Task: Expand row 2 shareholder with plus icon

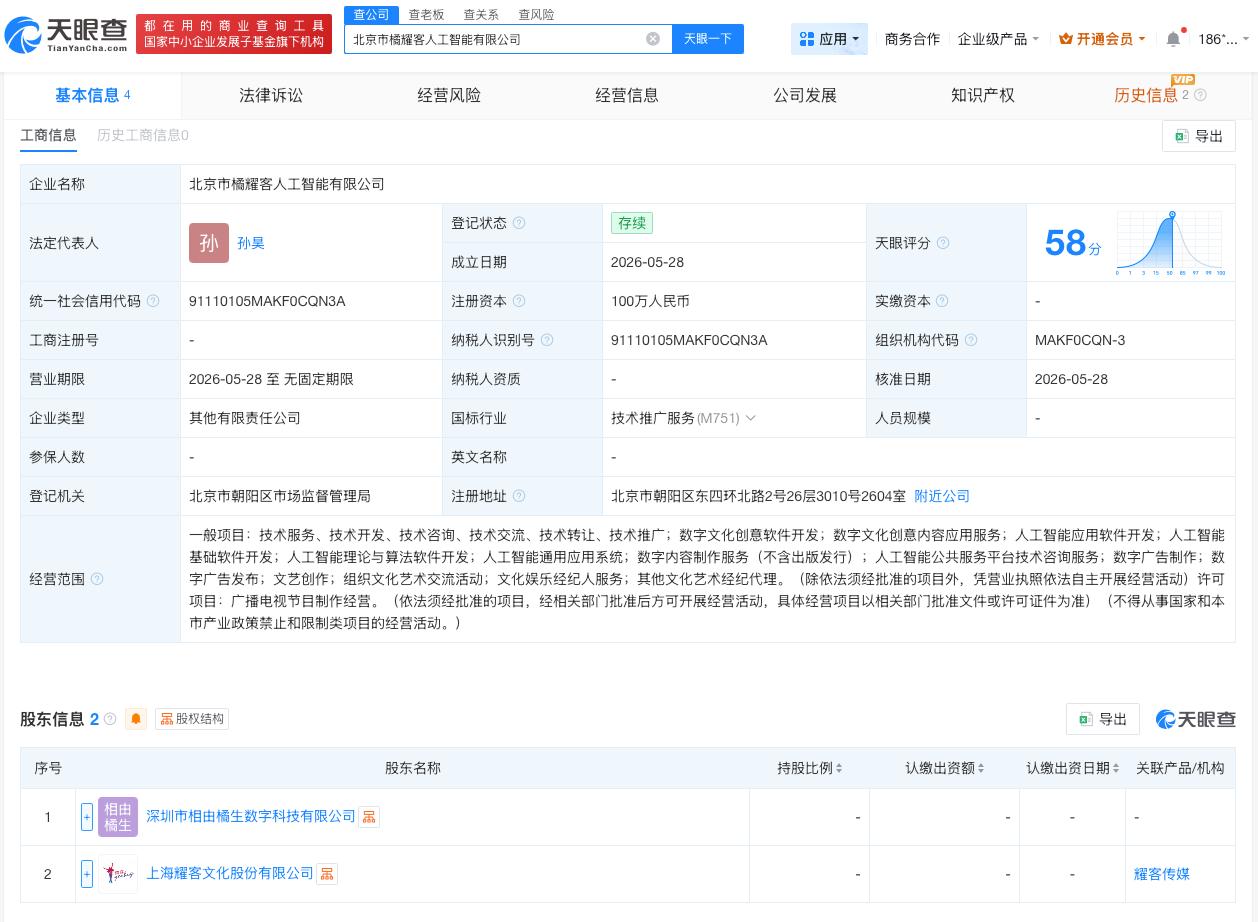Action: [87, 874]
